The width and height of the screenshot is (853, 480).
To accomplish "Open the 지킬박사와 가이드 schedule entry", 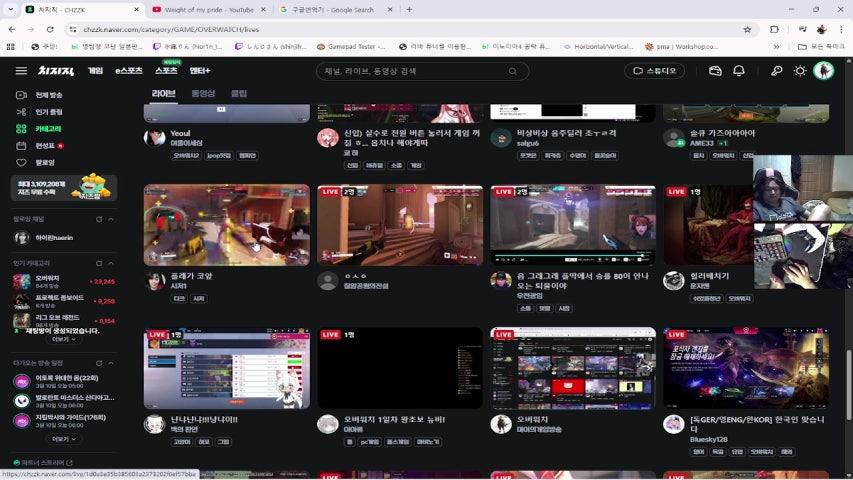I will 64,421.
